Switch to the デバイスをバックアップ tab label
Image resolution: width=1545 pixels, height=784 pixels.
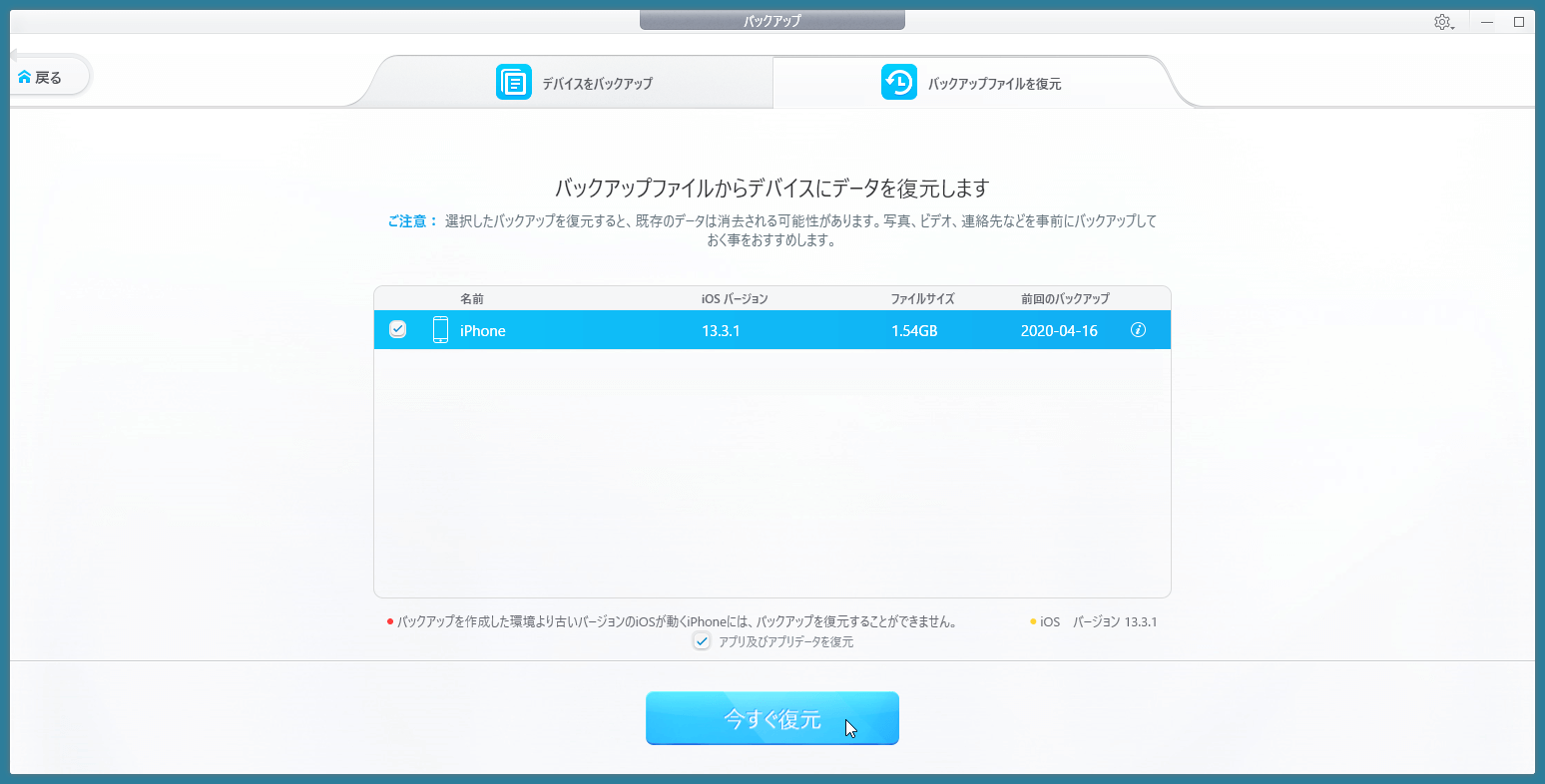tap(597, 84)
